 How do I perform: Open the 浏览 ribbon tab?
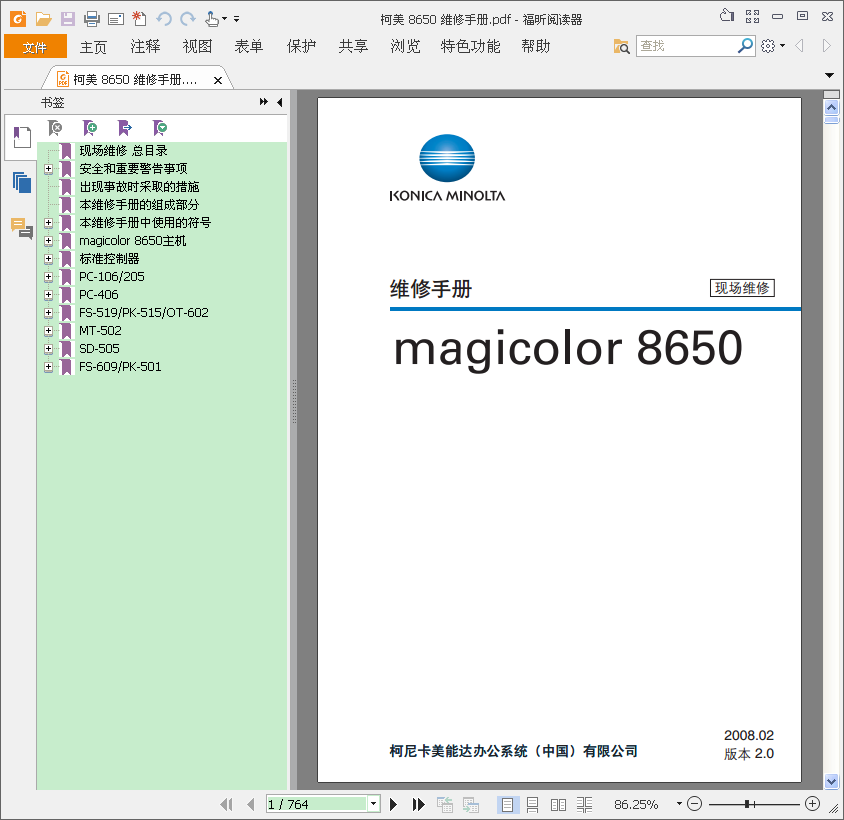pyautogui.click(x=405, y=46)
